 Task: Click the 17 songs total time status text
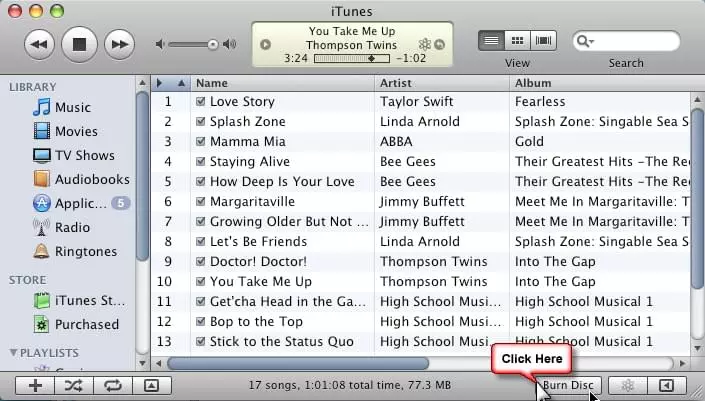click(x=350, y=385)
